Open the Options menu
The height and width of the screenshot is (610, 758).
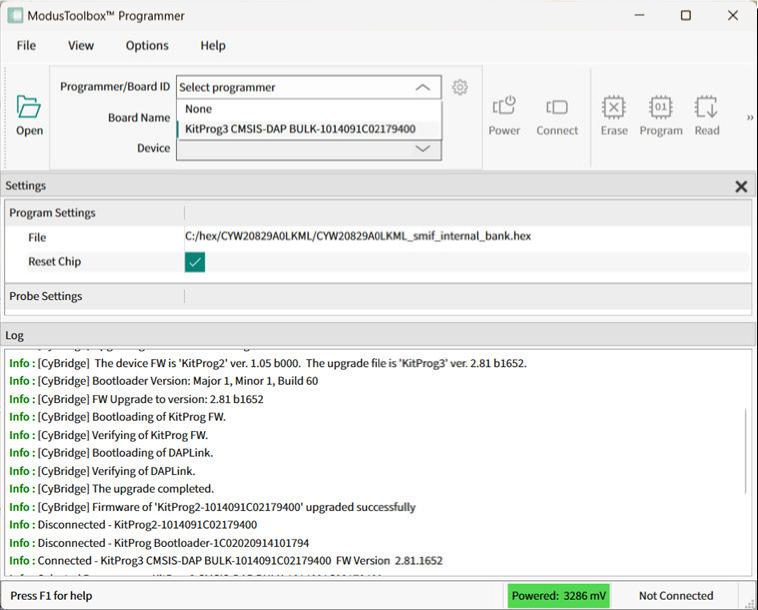pos(147,45)
